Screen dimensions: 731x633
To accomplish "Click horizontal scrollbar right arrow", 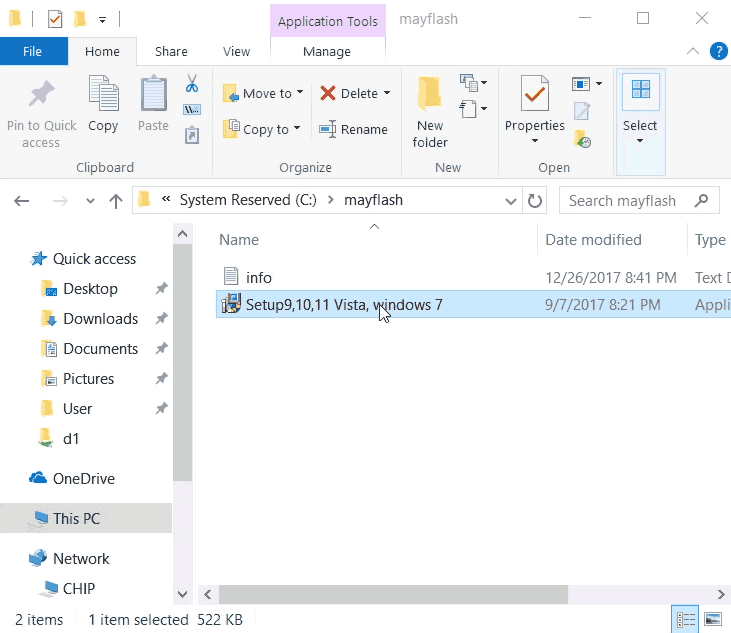I will (x=721, y=595).
